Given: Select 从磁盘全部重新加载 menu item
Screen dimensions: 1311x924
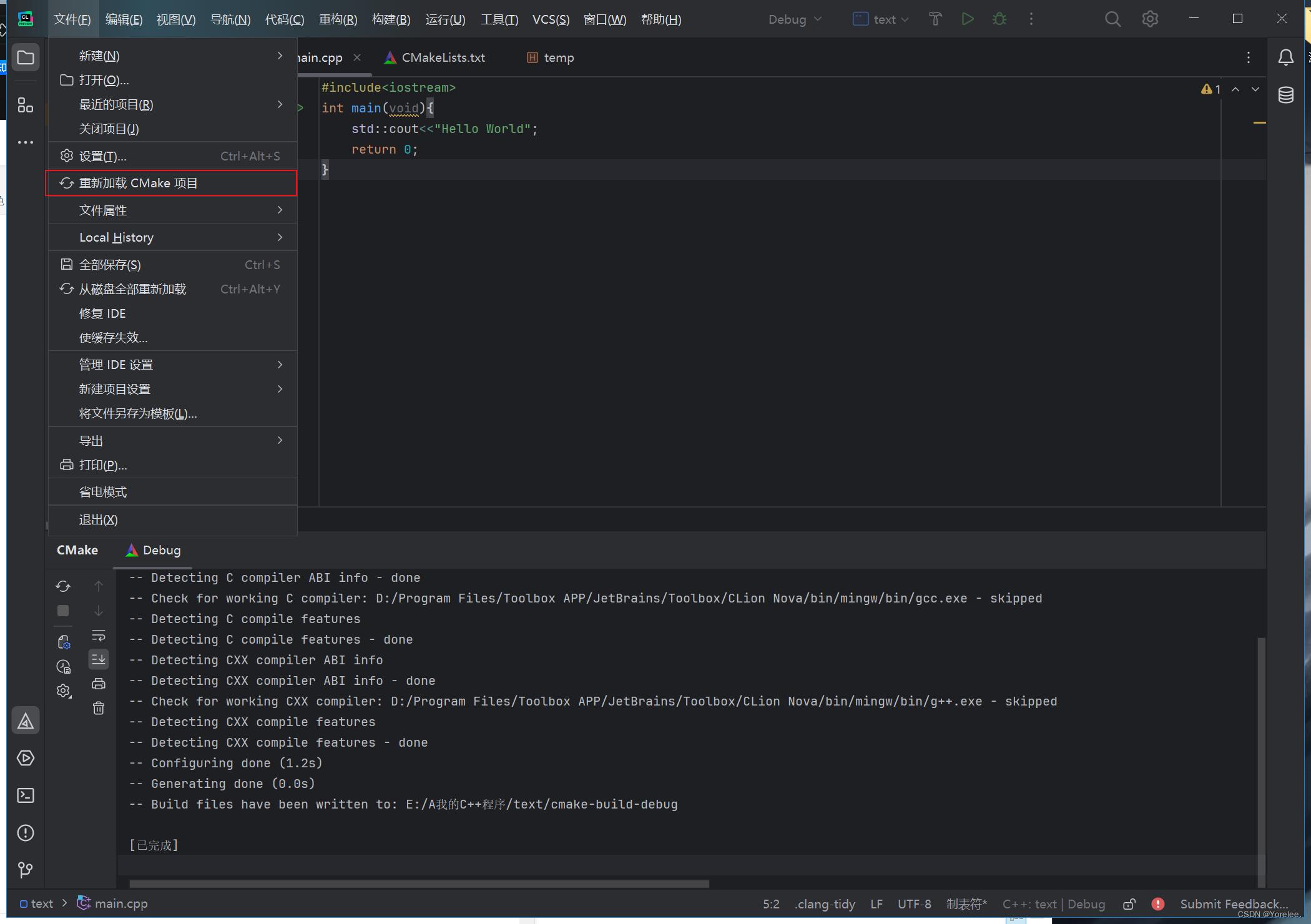Looking at the screenshot, I should [x=172, y=289].
